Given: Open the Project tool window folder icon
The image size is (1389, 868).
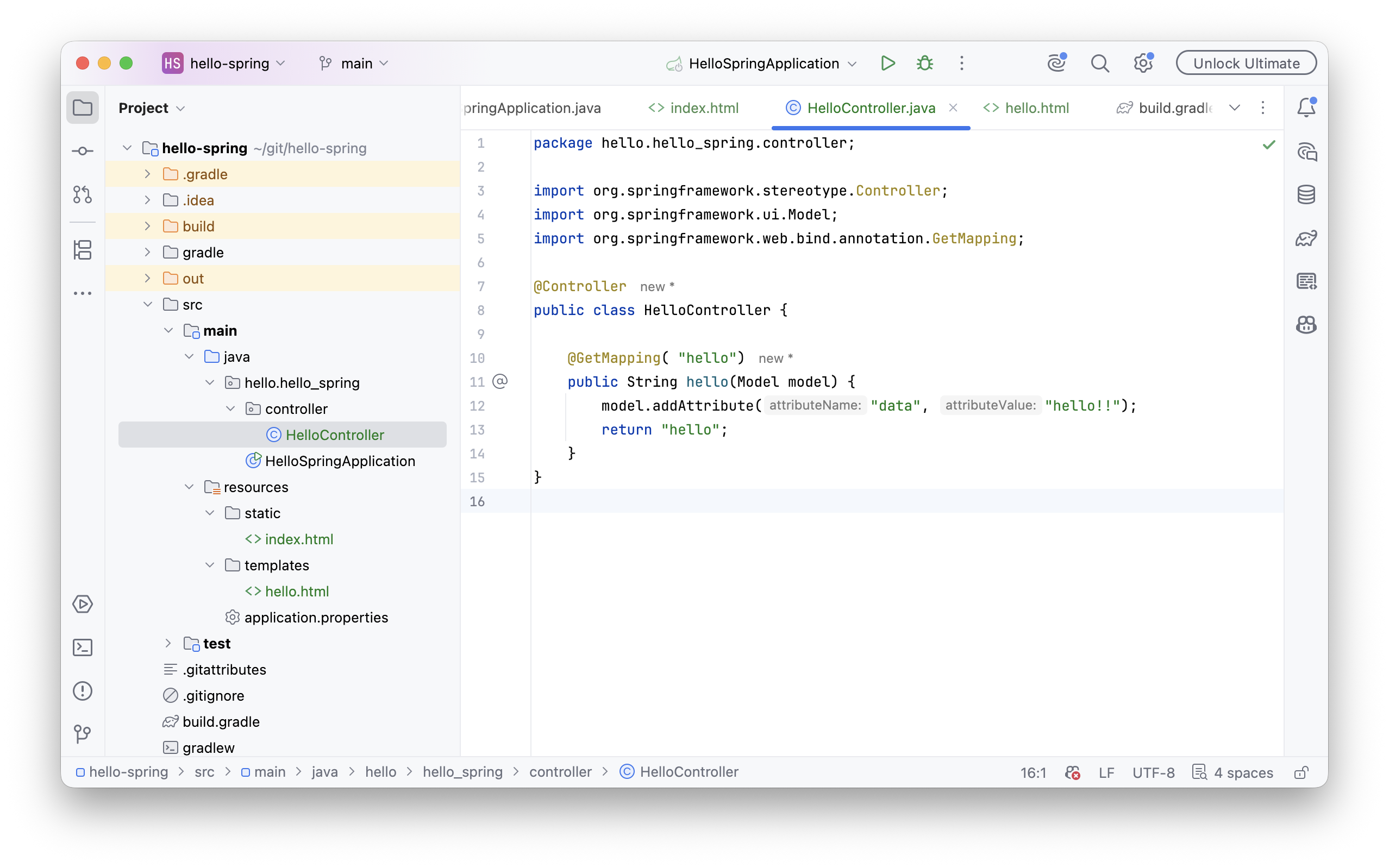Looking at the screenshot, I should pos(82,108).
